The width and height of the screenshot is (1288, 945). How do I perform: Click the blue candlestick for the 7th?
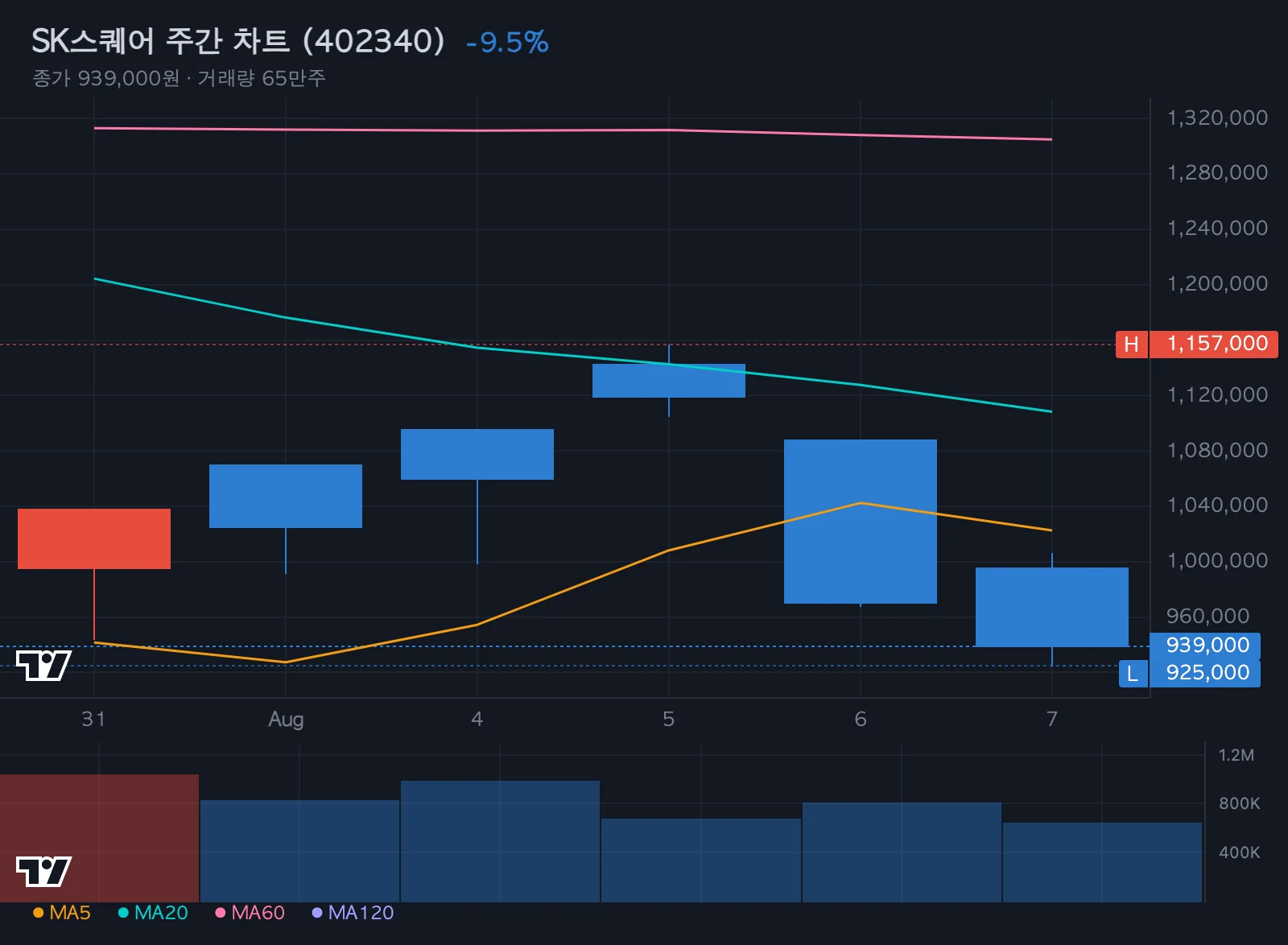tap(1052, 607)
